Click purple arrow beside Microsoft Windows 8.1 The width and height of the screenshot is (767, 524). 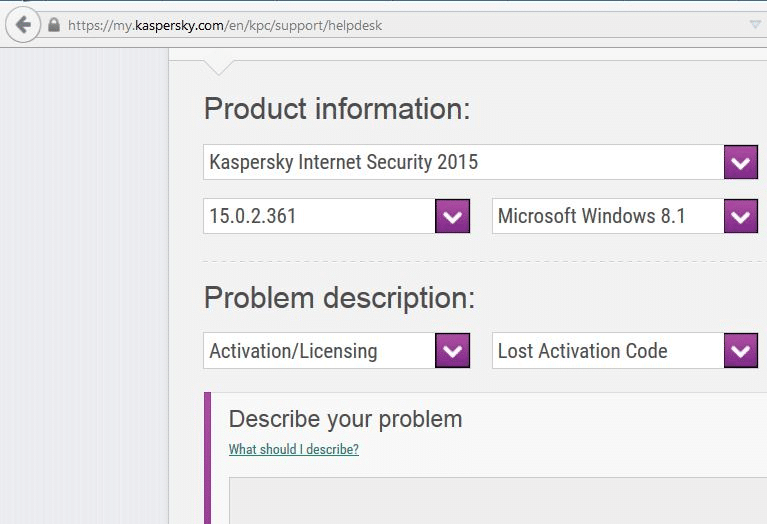tap(741, 216)
